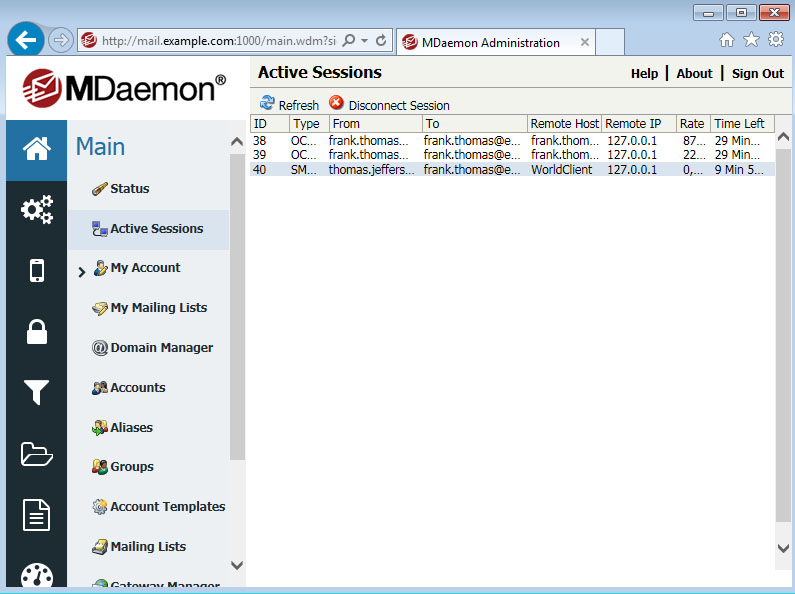Sort by the Time Left column header
The image size is (795, 594).
(742, 124)
